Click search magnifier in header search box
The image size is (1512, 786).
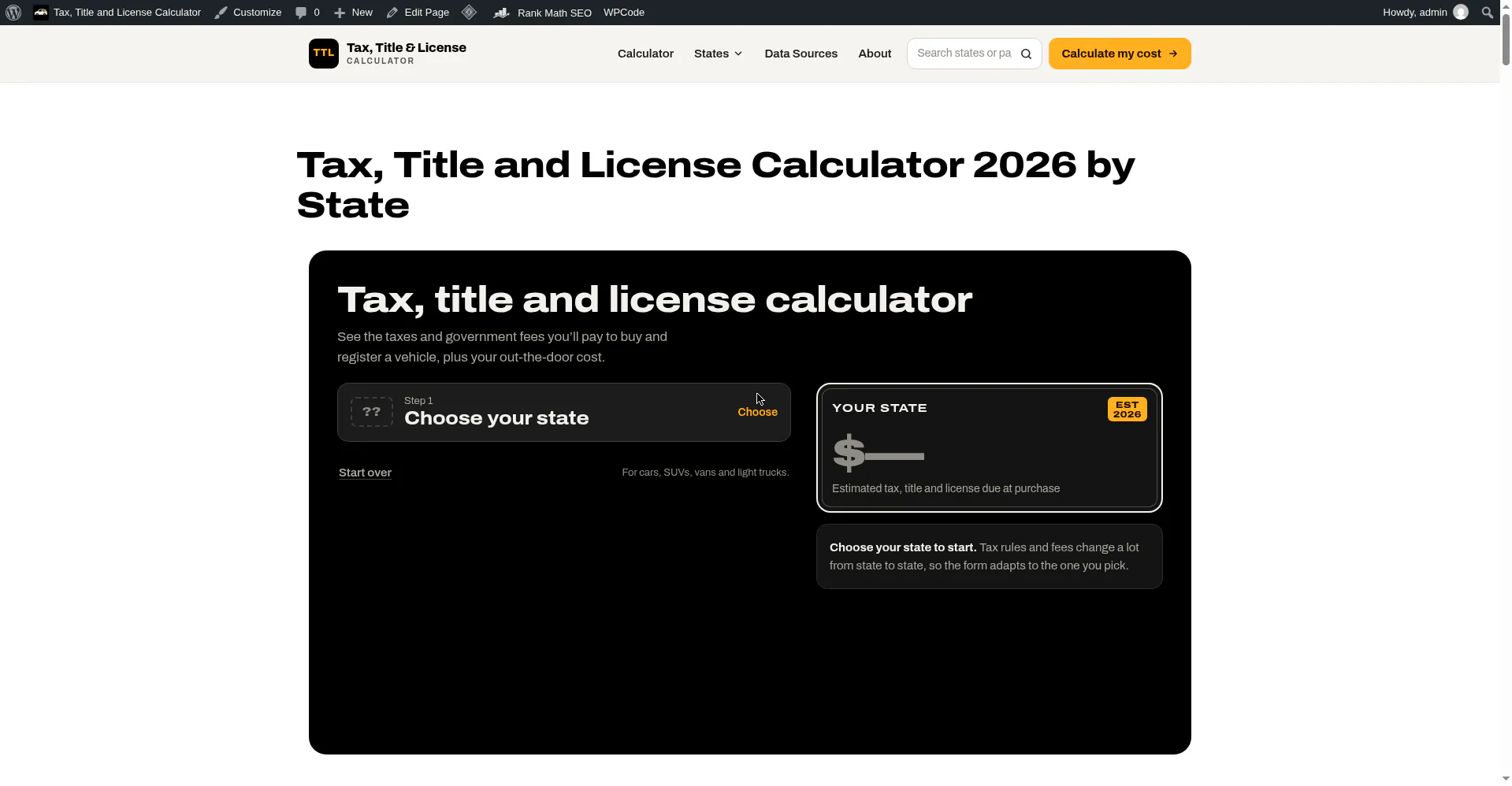(x=1026, y=54)
